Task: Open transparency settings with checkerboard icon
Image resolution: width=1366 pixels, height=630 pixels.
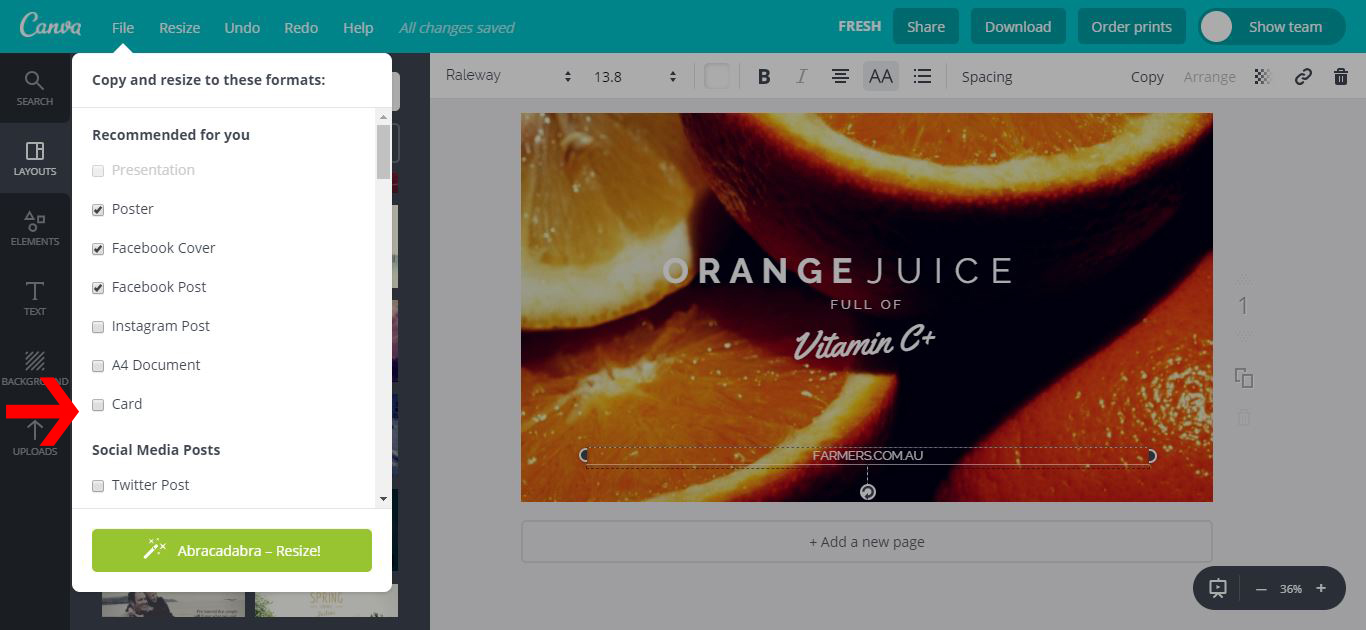Action: pos(1262,76)
